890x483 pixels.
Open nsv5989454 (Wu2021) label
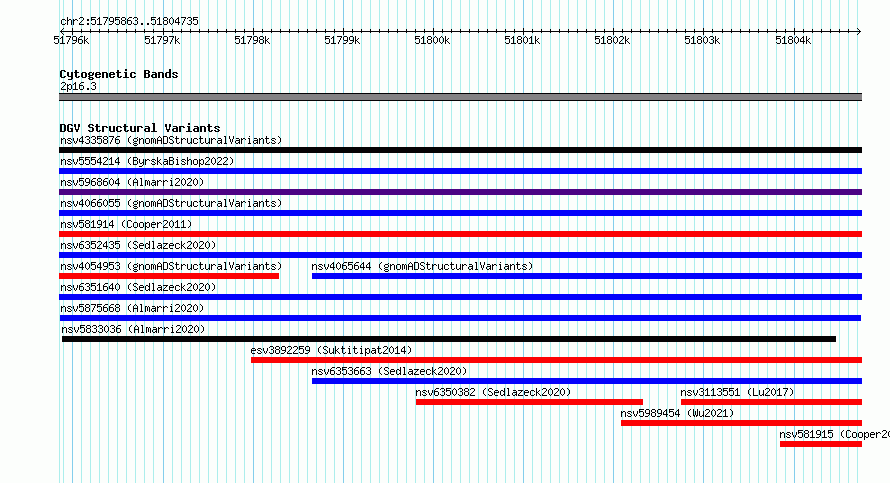click(677, 413)
